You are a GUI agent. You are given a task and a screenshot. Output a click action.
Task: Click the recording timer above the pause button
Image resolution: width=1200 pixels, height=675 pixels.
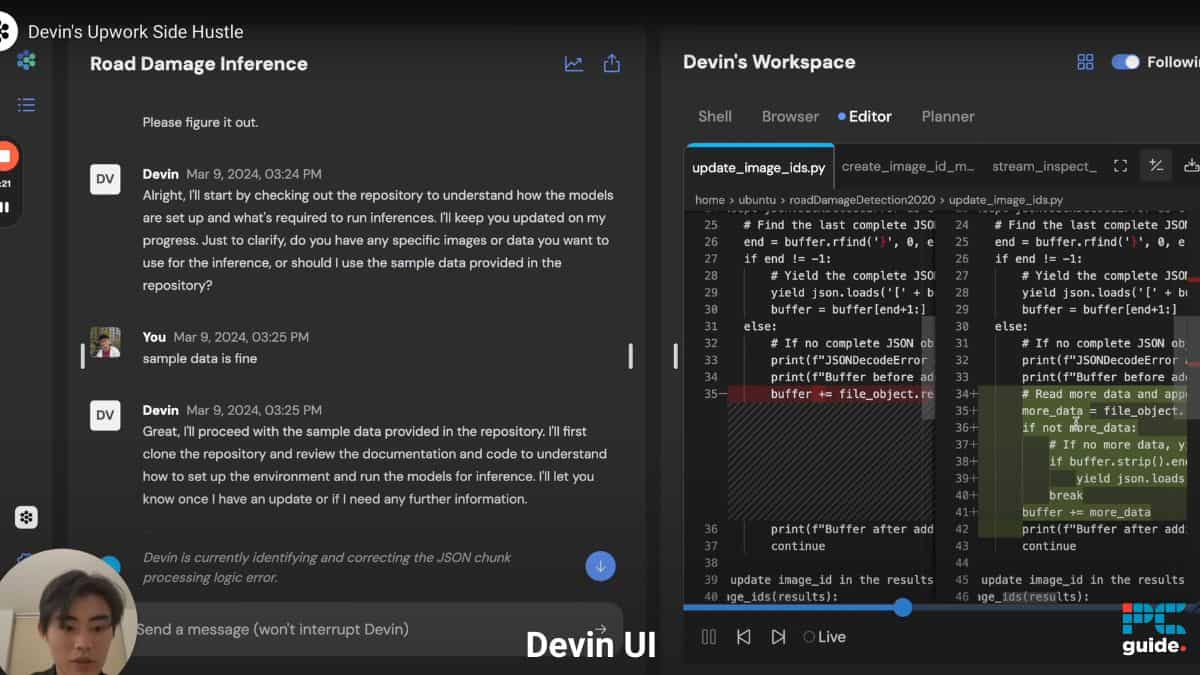point(5,184)
